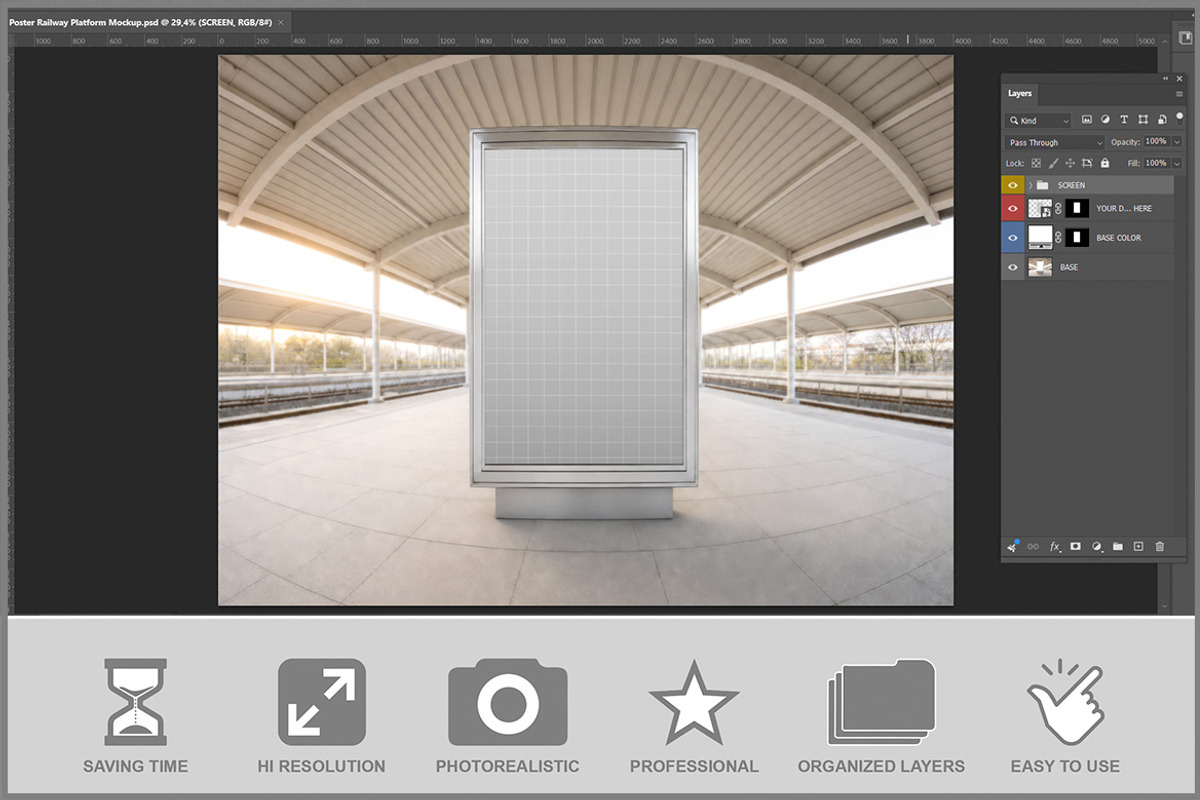Create a new layer plus icon
The width and height of the screenshot is (1200, 800).
pos(1138,547)
